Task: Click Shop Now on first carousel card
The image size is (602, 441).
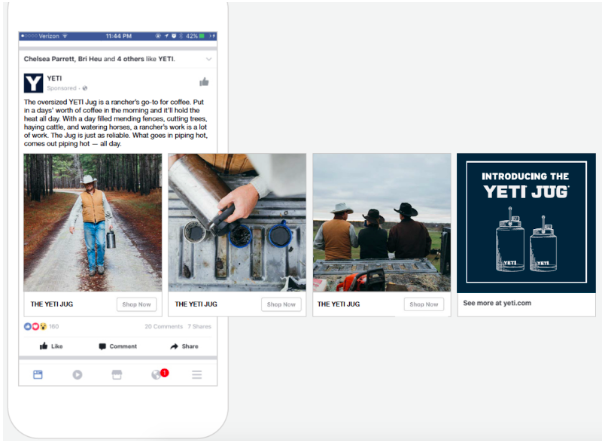Action: [x=137, y=304]
